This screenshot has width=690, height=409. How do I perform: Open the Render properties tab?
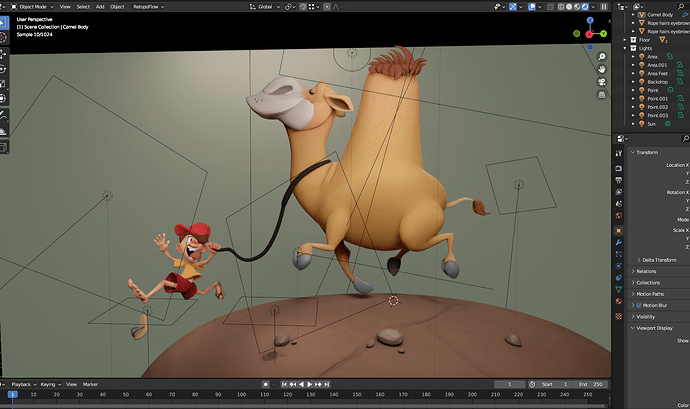pos(619,168)
